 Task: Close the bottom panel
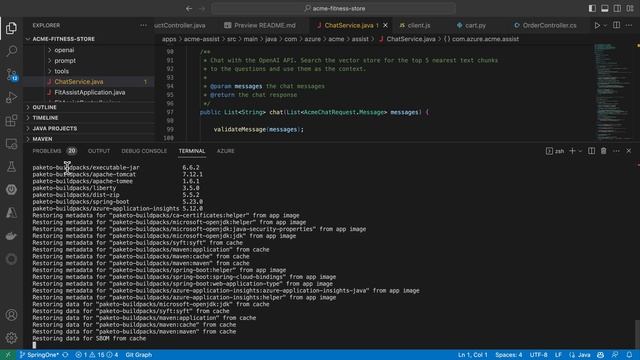click(629, 151)
